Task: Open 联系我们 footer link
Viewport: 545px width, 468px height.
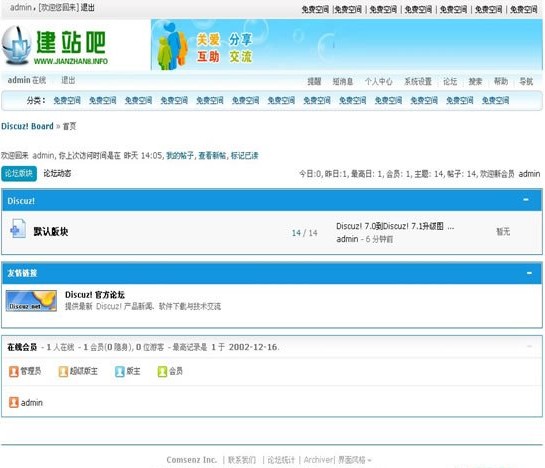Action: (x=242, y=460)
